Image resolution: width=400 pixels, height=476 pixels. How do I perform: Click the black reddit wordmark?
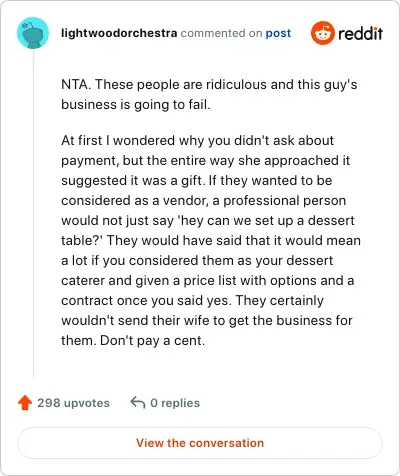click(360, 33)
